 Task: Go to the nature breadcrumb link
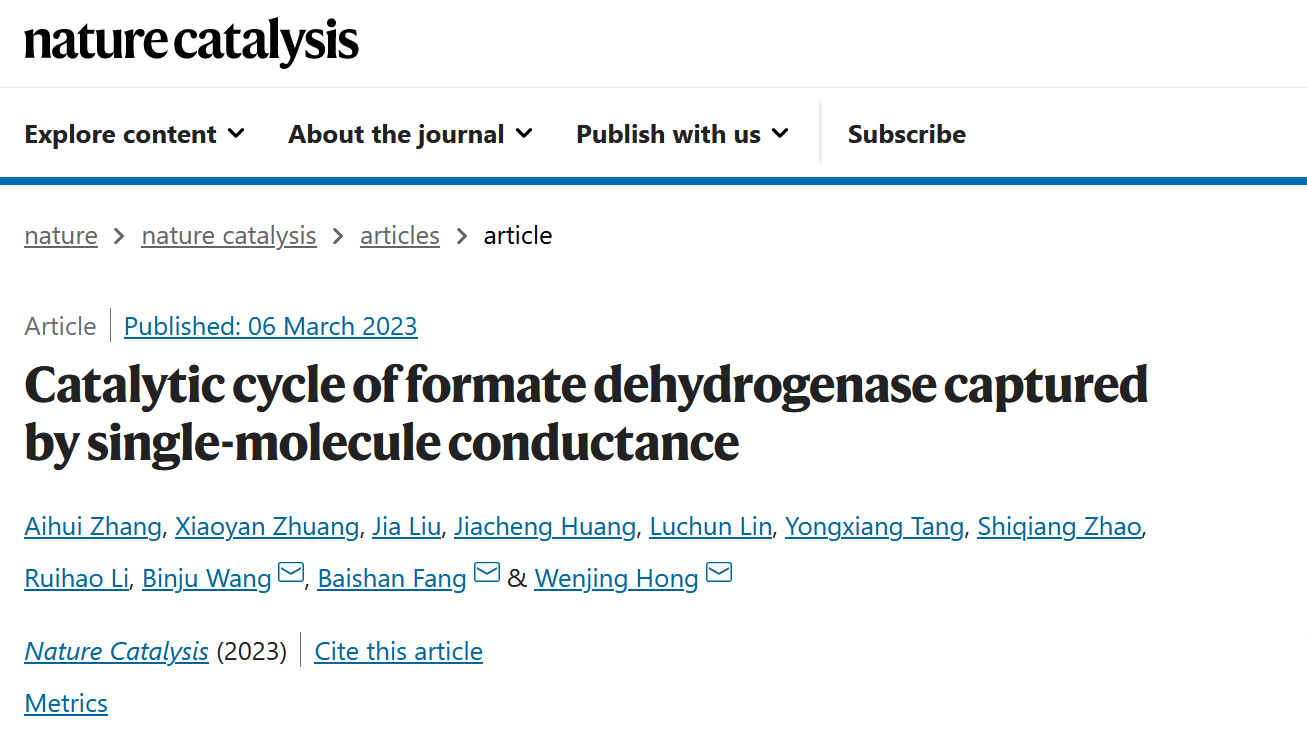pyautogui.click(x=61, y=236)
